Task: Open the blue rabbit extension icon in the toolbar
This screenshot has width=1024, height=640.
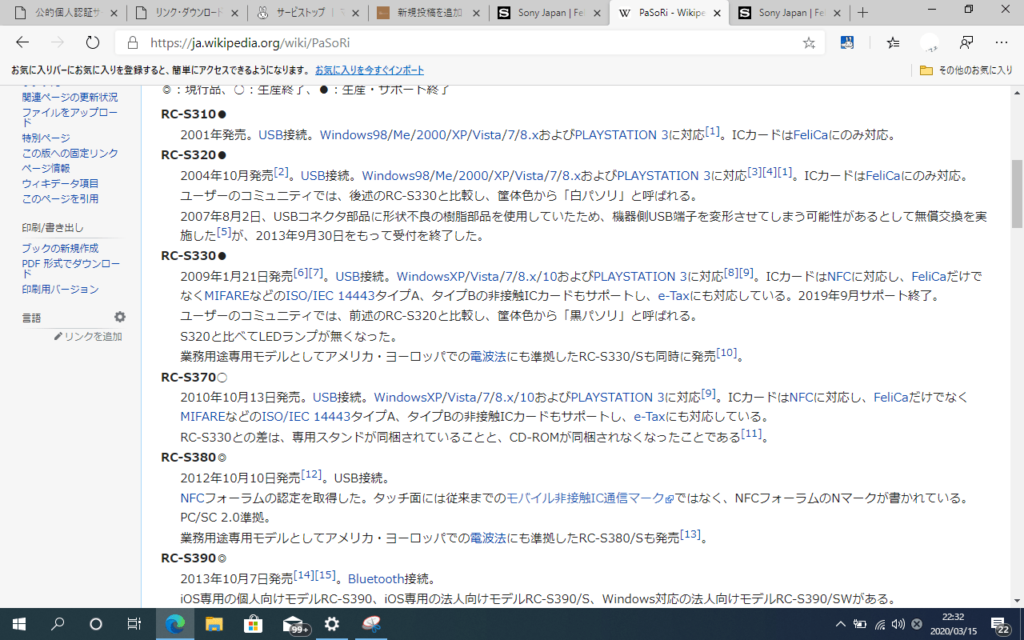Action: coord(847,42)
